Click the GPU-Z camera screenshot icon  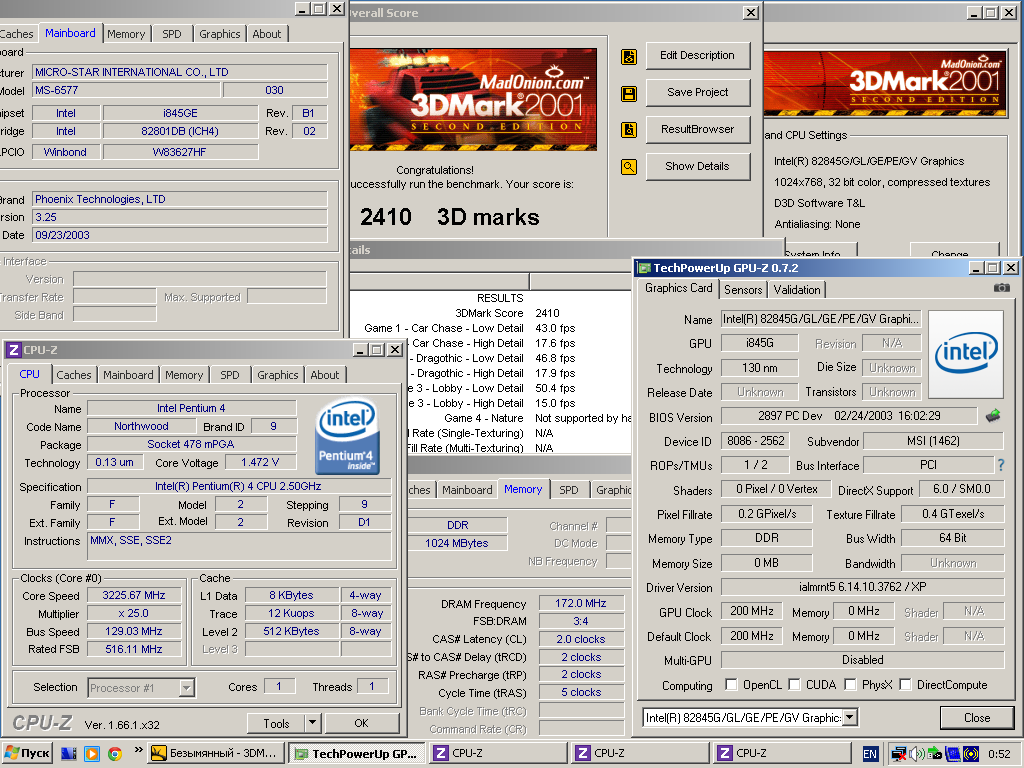(x=1001, y=288)
